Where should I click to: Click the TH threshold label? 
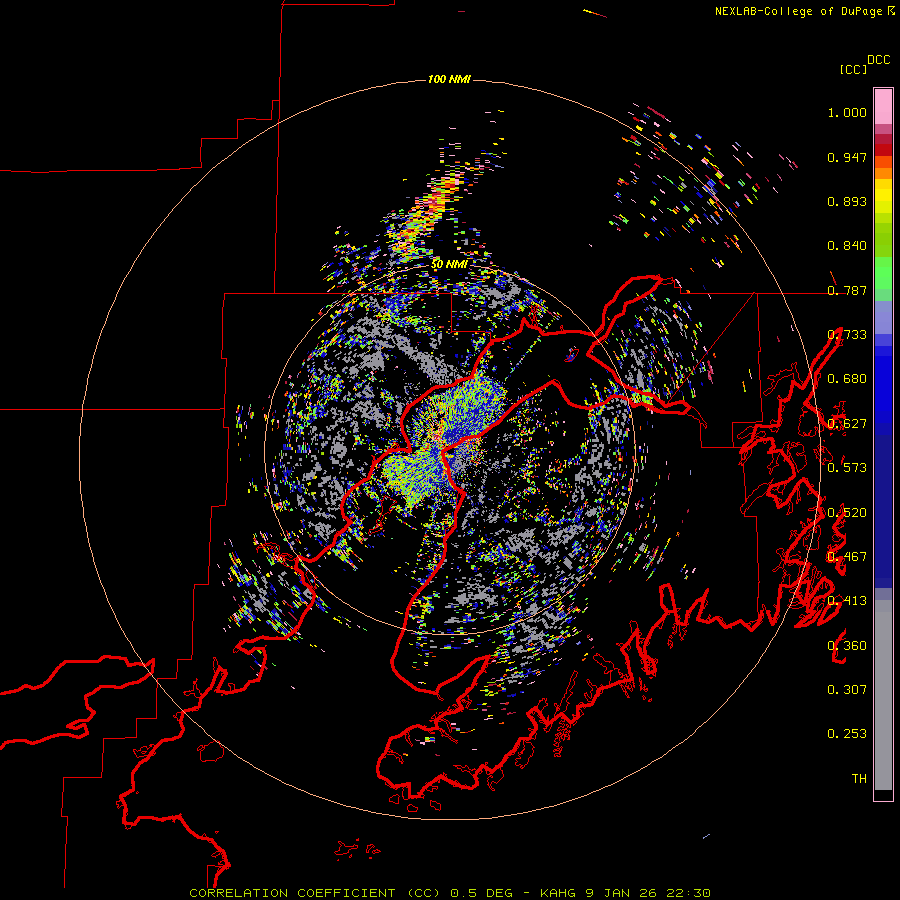(x=859, y=779)
